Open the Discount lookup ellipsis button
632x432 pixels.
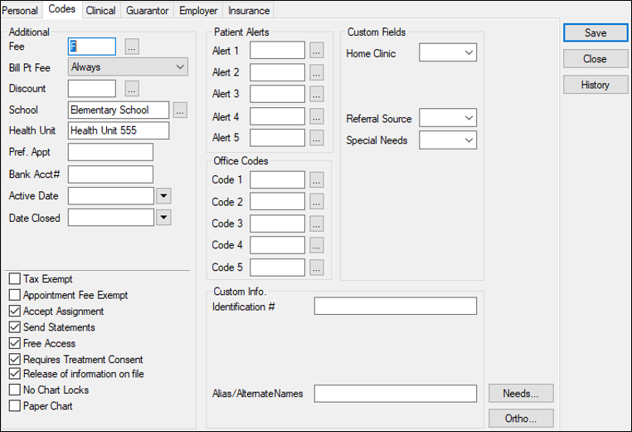tap(131, 89)
